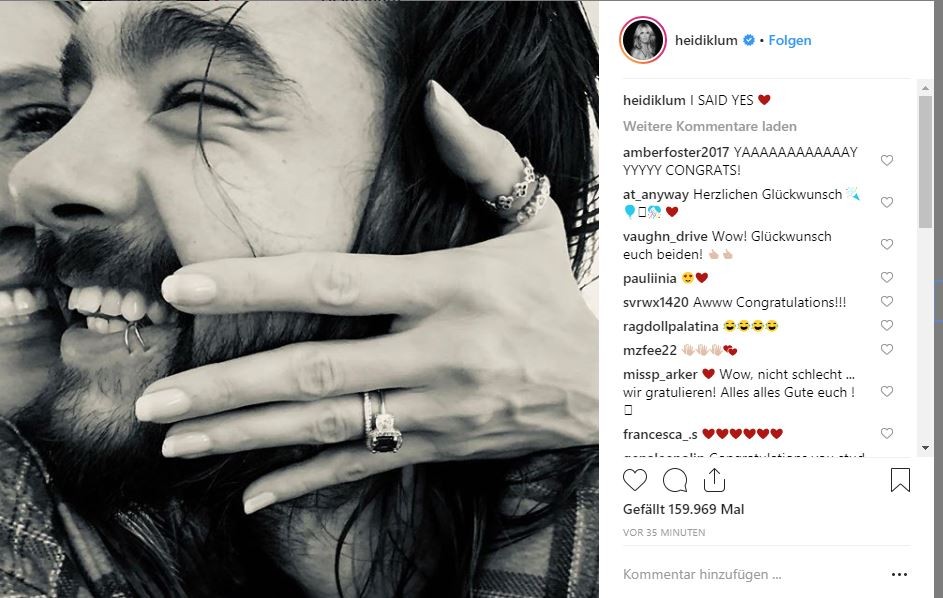Screen dimensions: 943x598
Task: Open the comment speech bubble icon
Action: 675,480
